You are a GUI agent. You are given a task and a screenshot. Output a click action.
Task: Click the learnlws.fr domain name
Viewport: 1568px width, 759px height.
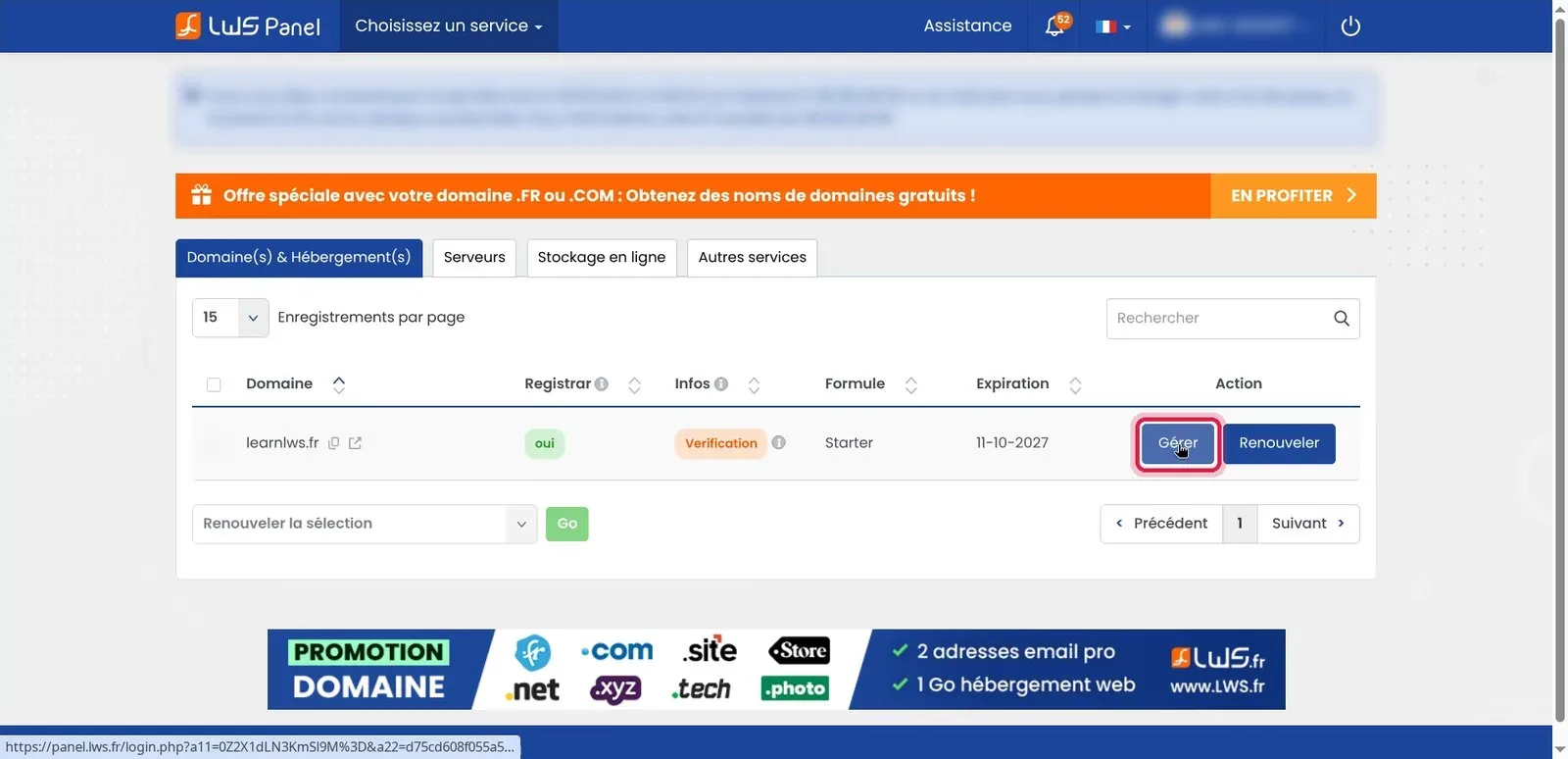(282, 443)
